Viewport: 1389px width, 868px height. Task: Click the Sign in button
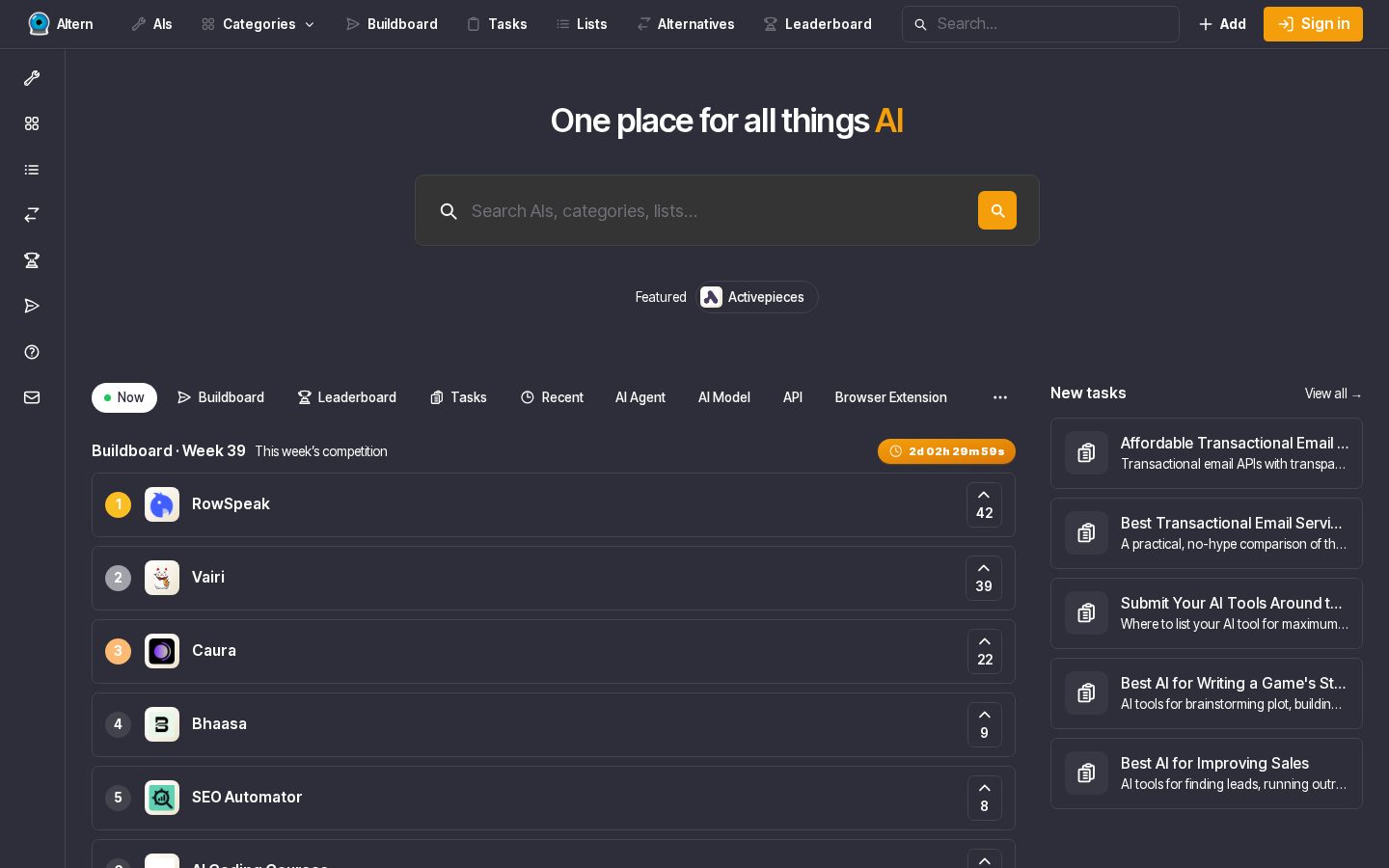tap(1313, 24)
